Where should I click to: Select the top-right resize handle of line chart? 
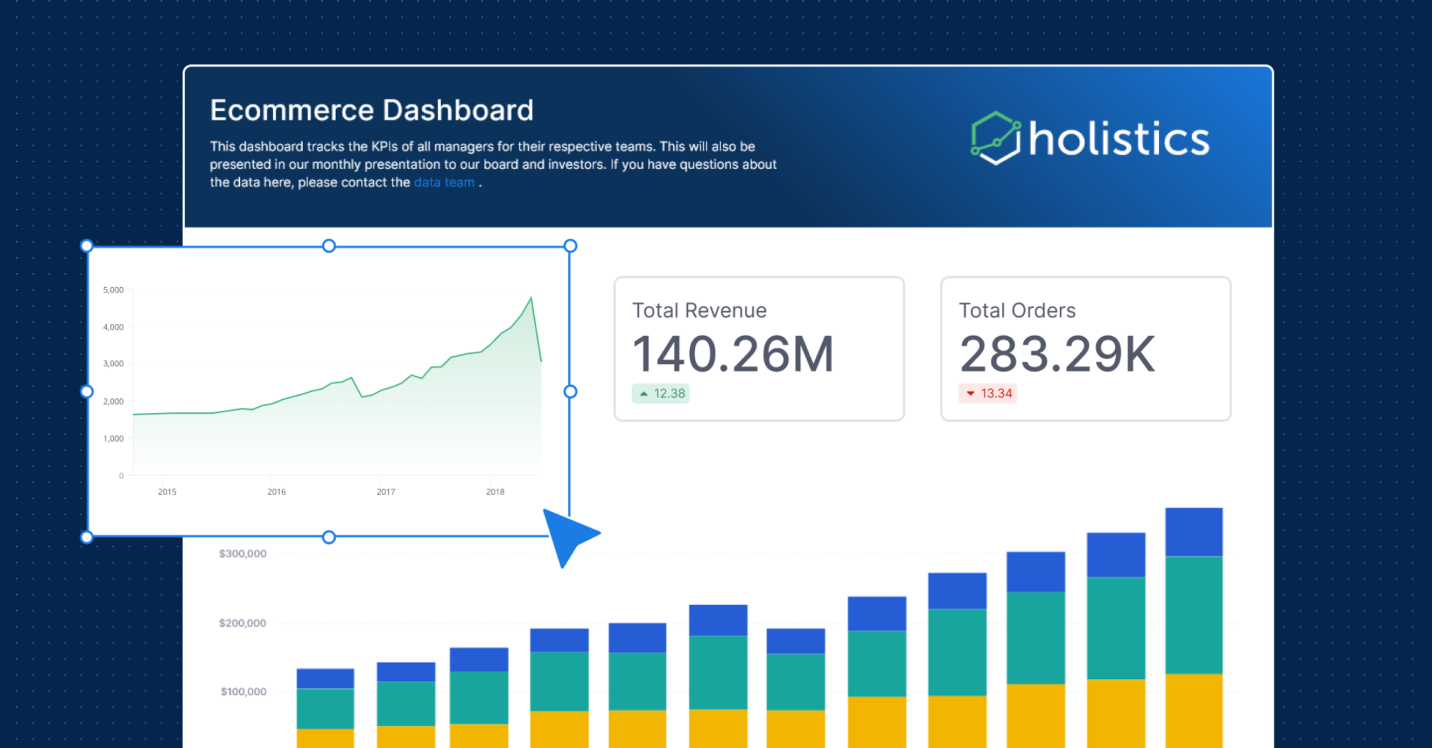(x=570, y=246)
